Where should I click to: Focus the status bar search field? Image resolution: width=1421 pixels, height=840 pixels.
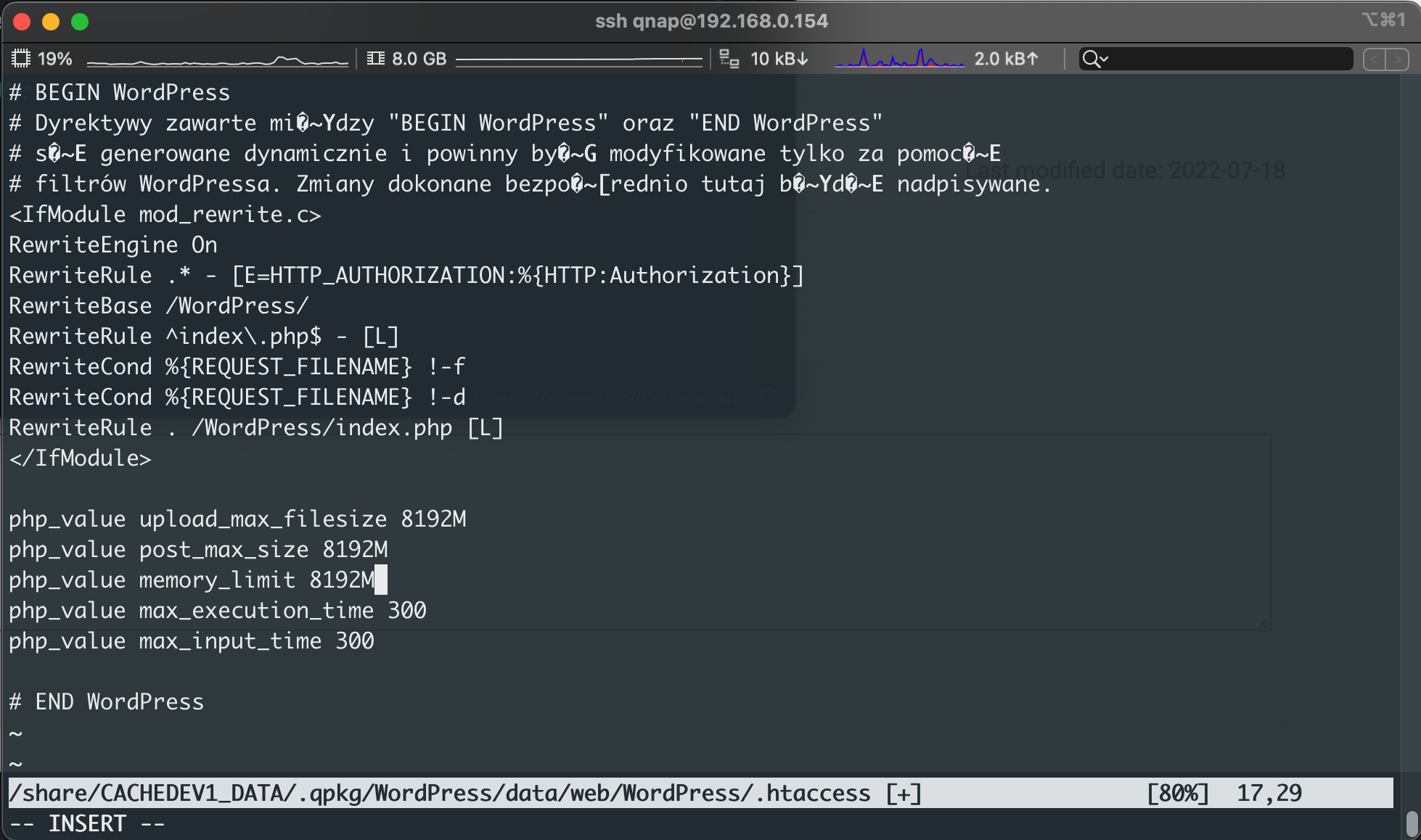(1227, 59)
